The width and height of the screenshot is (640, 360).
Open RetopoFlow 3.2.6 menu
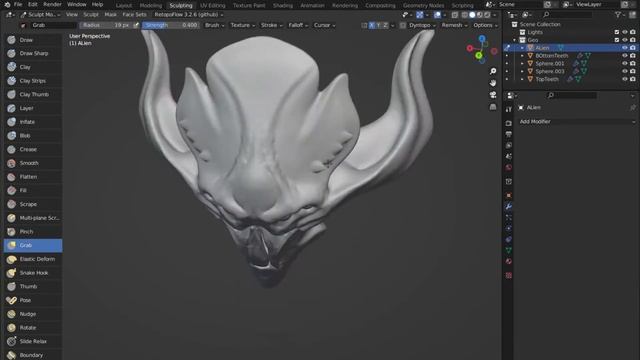point(189,15)
